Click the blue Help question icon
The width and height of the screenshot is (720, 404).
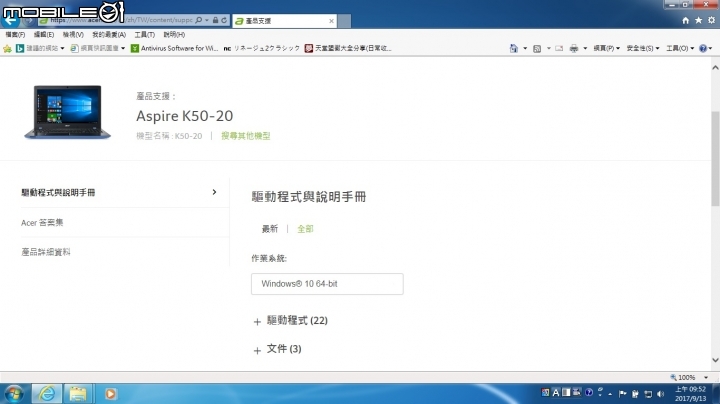tap(703, 48)
